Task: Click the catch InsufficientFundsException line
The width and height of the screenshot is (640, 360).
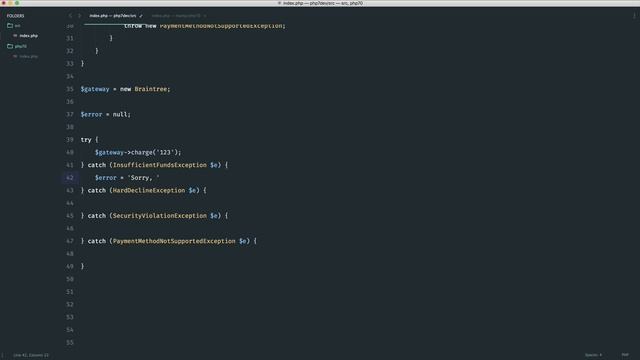Action: click(x=154, y=165)
